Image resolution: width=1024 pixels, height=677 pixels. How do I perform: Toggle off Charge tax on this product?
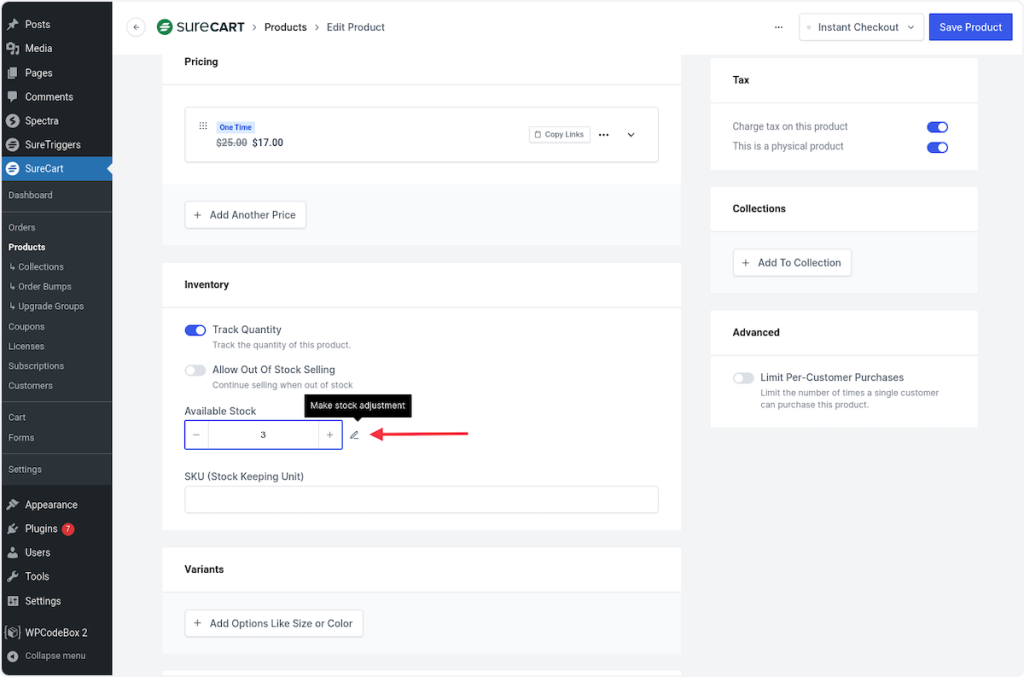point(937,127)
